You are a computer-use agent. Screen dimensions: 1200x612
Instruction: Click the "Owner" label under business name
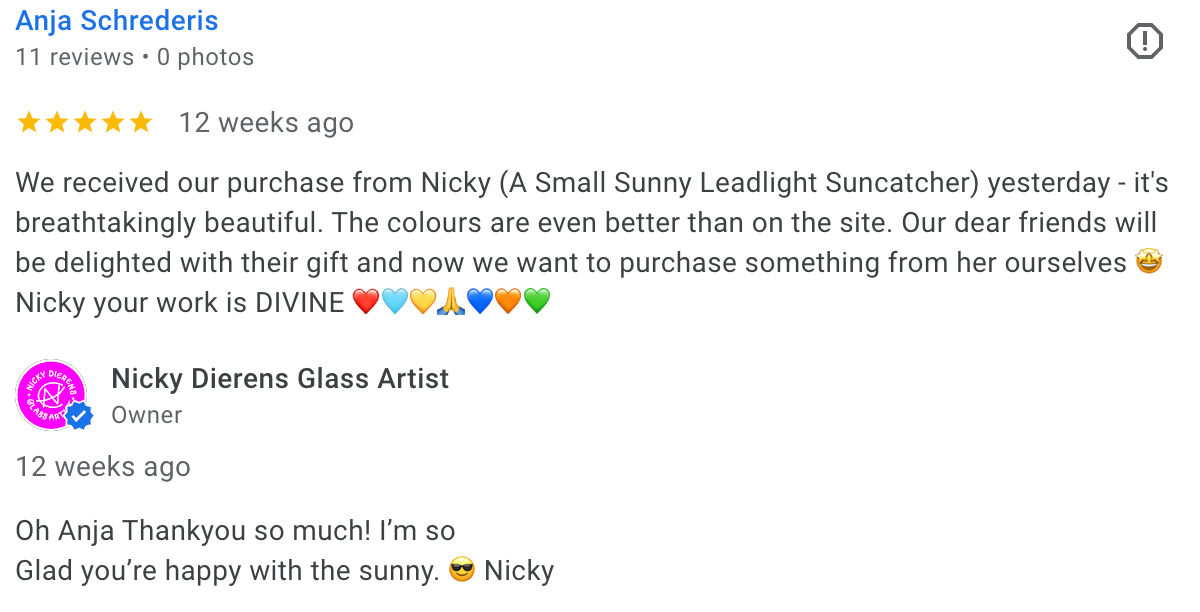click(x=147, y=415)
